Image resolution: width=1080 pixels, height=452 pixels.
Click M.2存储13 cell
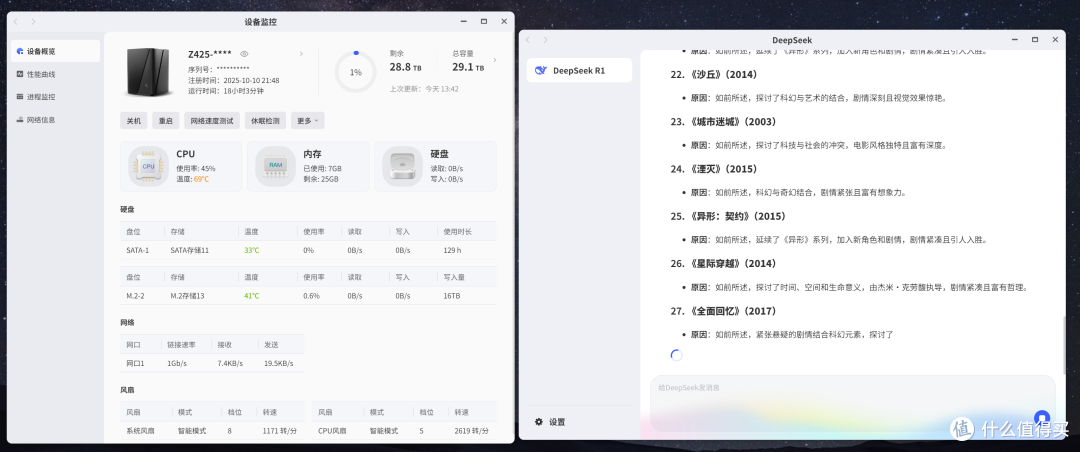pyautogui.click(x=187, y=296)
